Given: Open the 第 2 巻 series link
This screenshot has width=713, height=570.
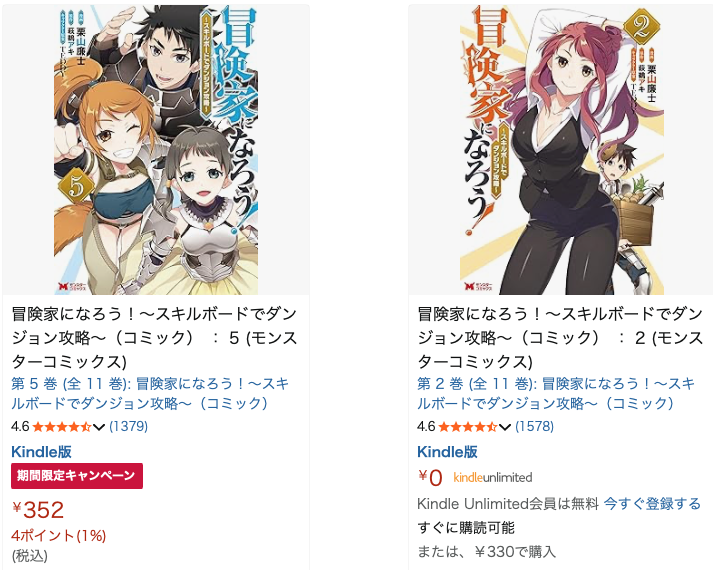Looking at the screenshot, I should pyautogui.click(x=556, y=394).
